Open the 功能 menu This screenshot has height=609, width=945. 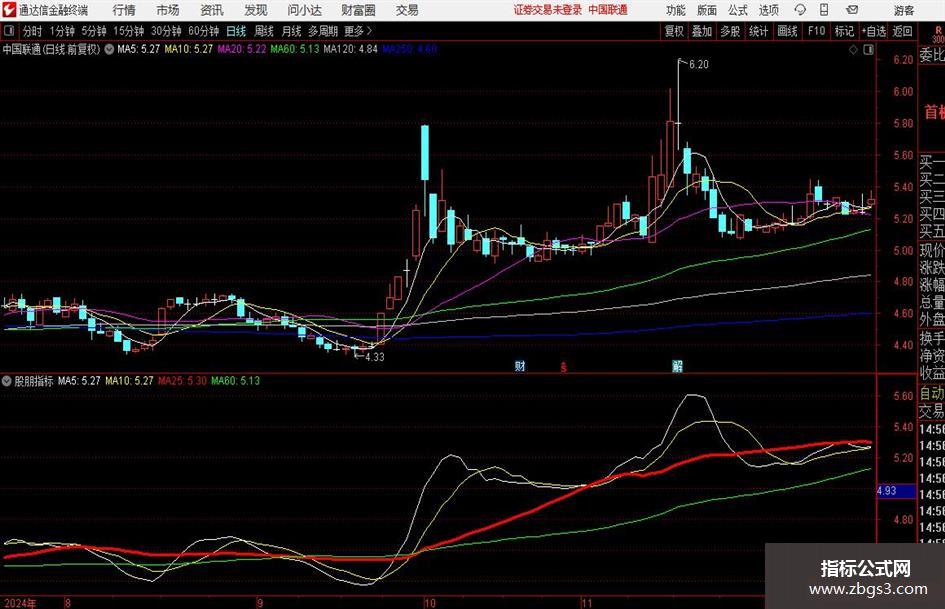676,10
